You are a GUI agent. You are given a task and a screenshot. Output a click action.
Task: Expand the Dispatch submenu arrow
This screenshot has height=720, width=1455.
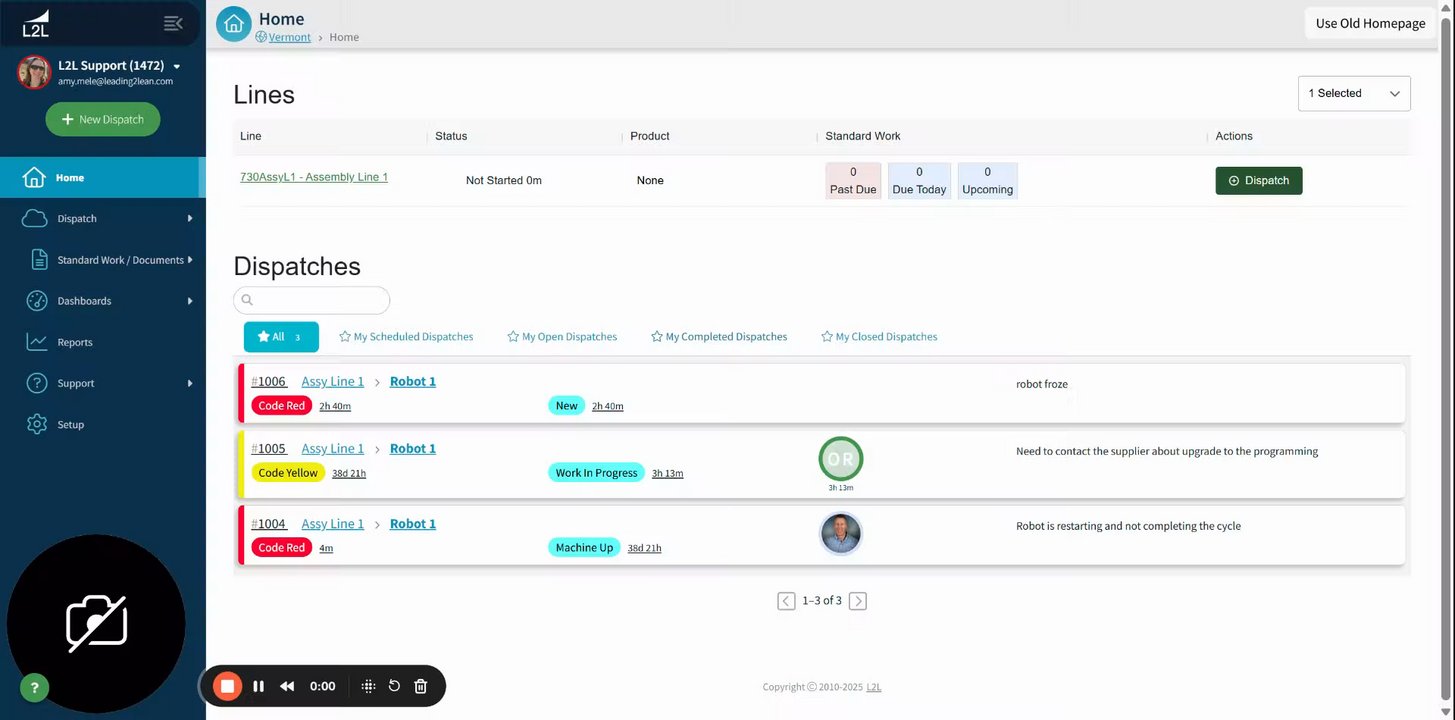point(190,219)
